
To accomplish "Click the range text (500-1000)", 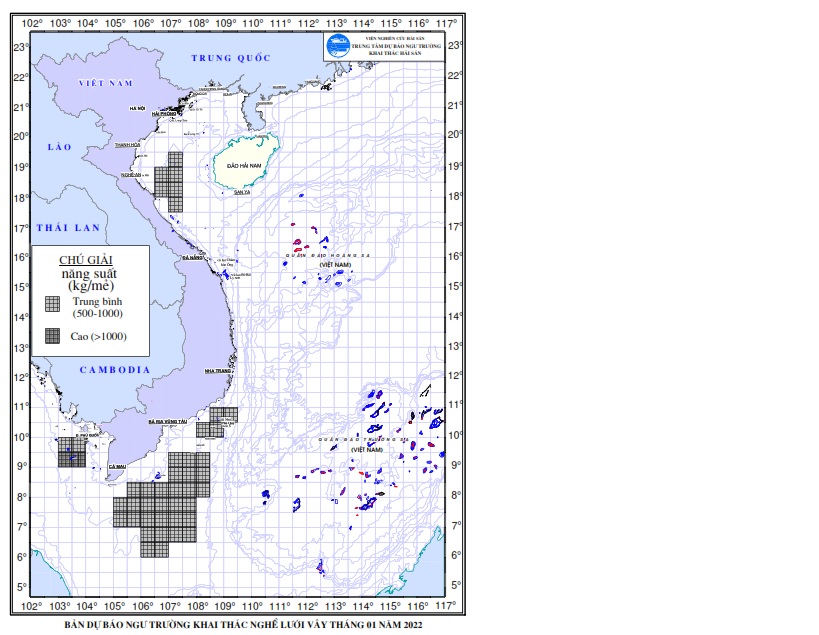I will [98, 313].
